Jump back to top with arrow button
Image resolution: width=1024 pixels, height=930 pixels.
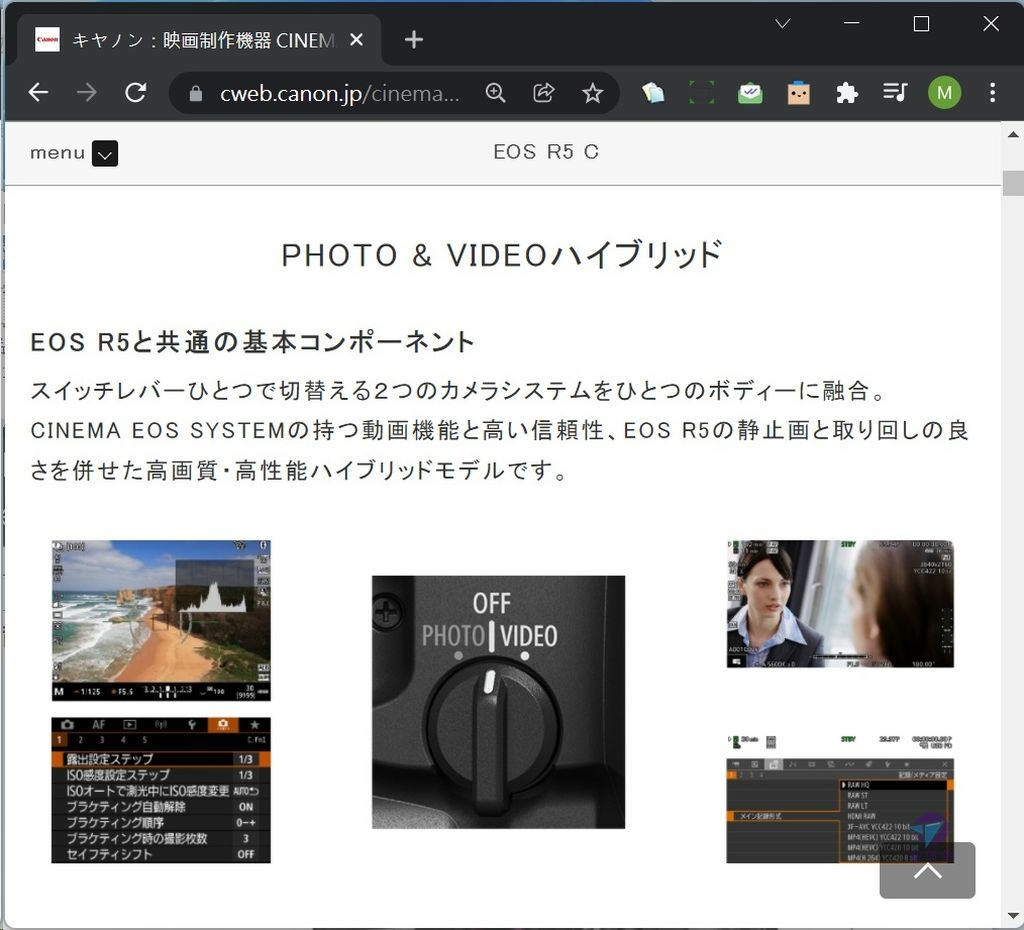coord(927,871)
